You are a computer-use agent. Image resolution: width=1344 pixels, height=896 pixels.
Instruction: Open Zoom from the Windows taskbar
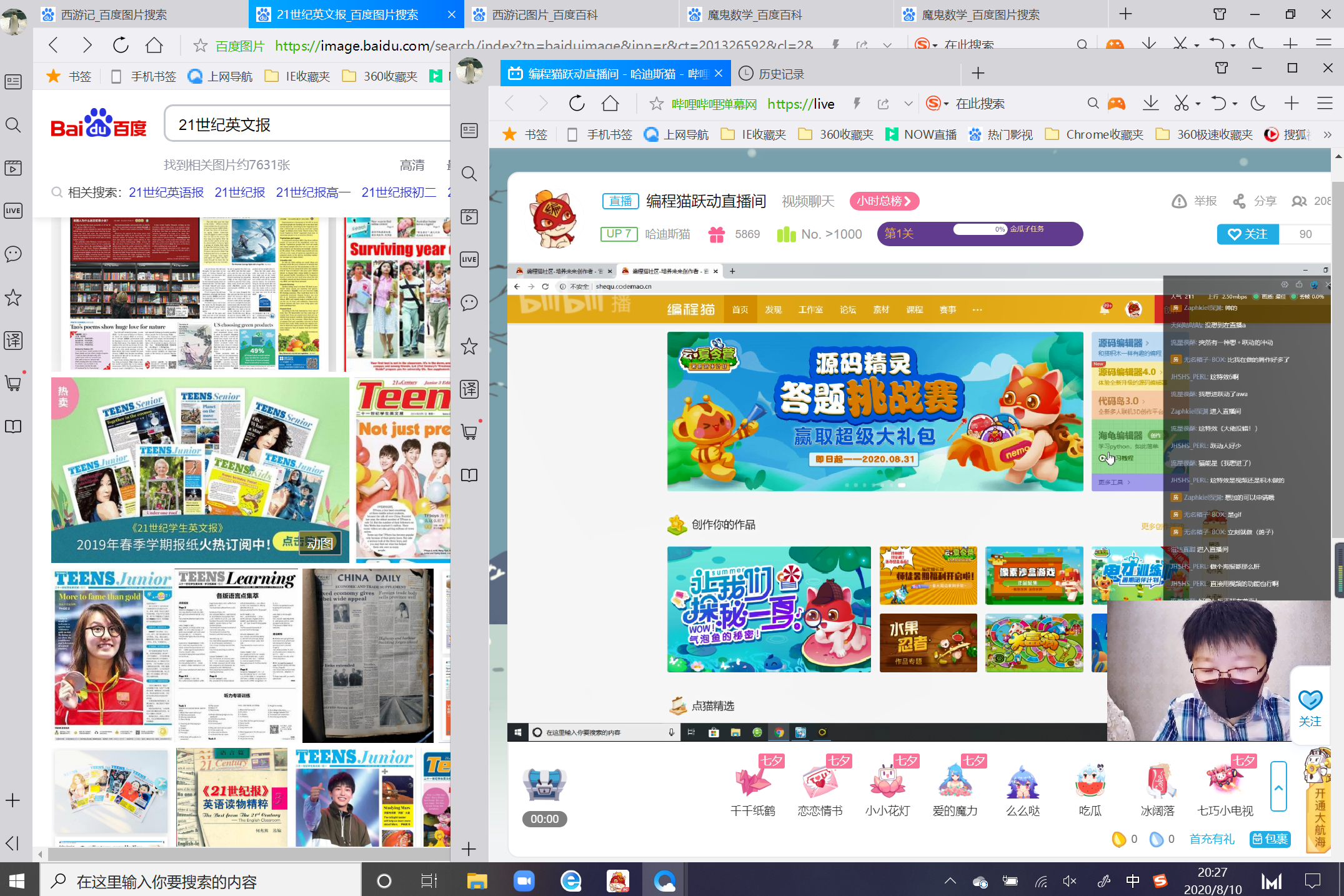click(x=524, y=881)
